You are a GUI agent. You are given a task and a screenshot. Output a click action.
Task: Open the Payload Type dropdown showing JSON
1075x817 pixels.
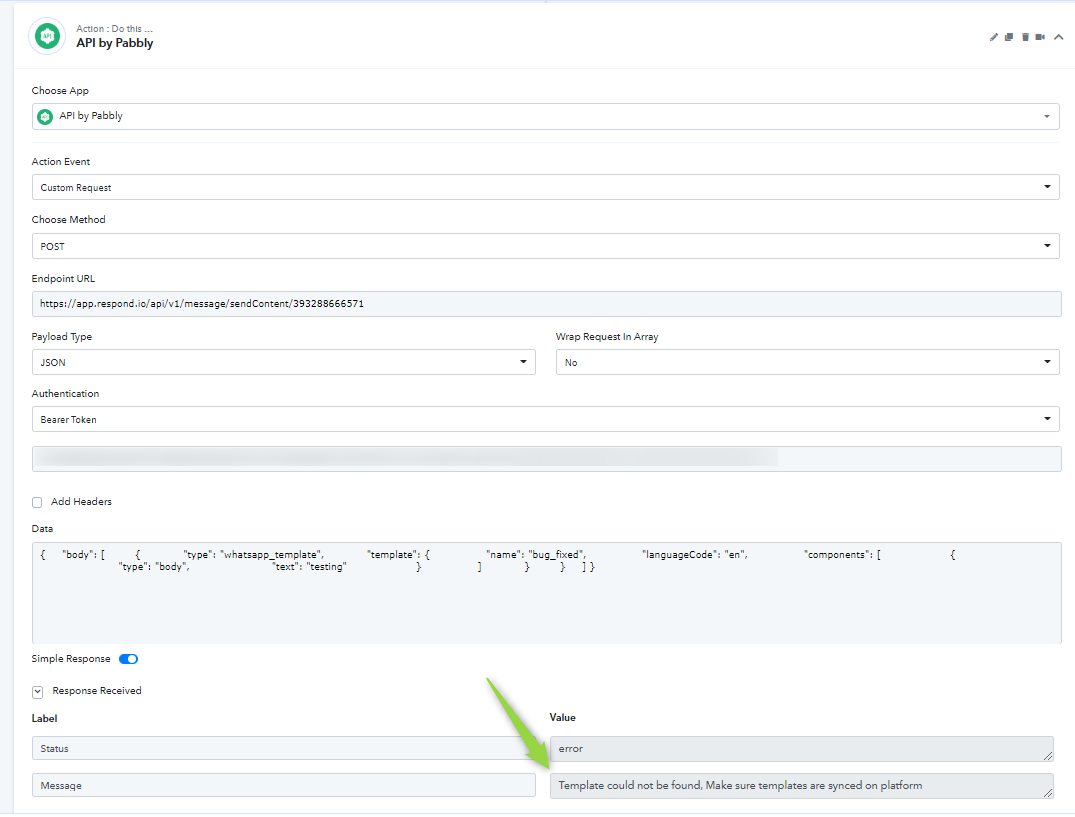tap(284, 362)
